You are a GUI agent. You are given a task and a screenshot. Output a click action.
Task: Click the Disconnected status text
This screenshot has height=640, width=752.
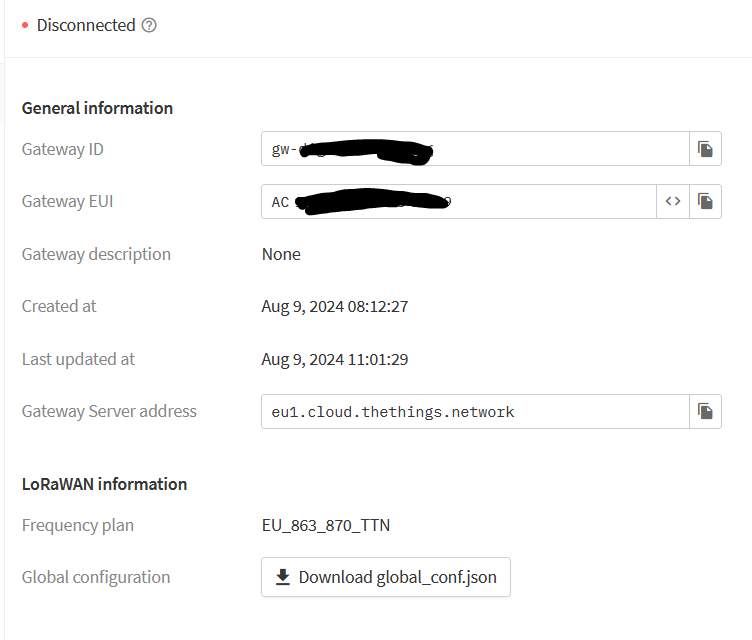(86, 25)
